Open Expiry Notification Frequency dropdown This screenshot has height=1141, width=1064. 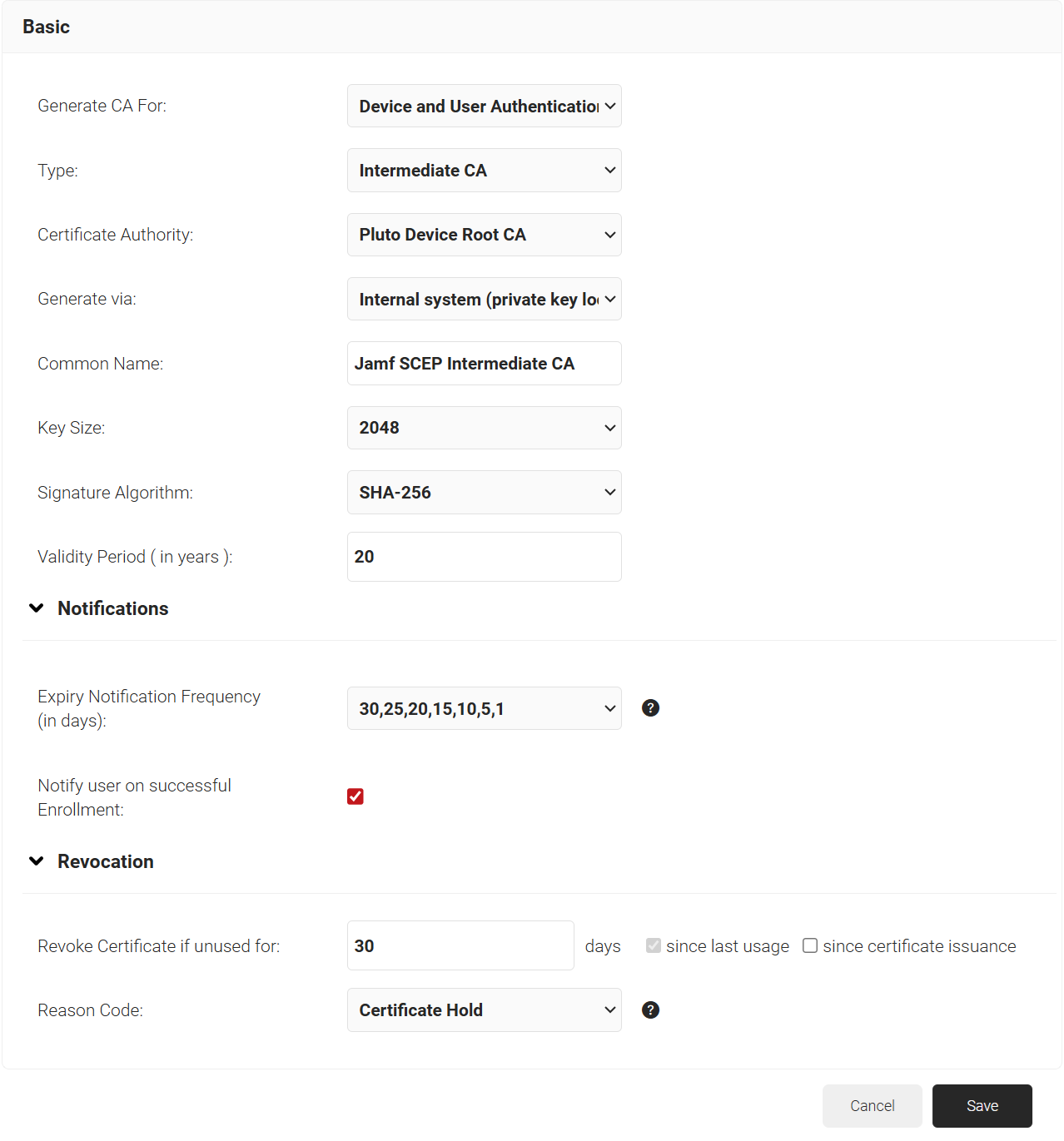coord(484,709)
